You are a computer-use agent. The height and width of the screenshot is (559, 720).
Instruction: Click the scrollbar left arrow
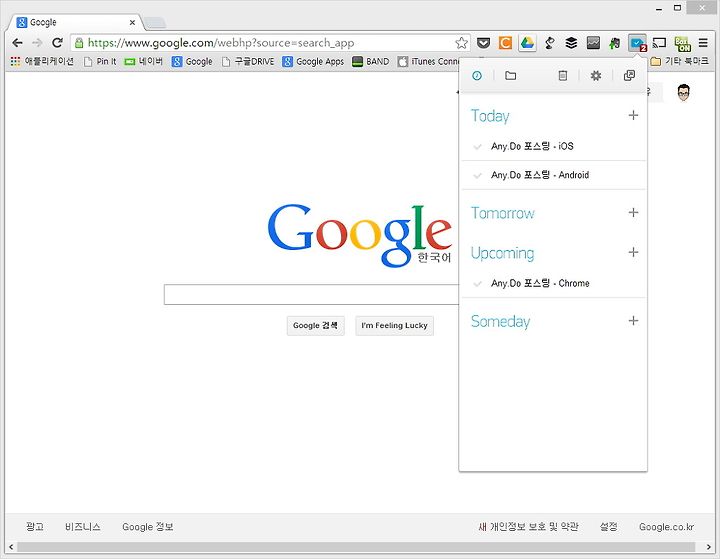pos(11,547)
